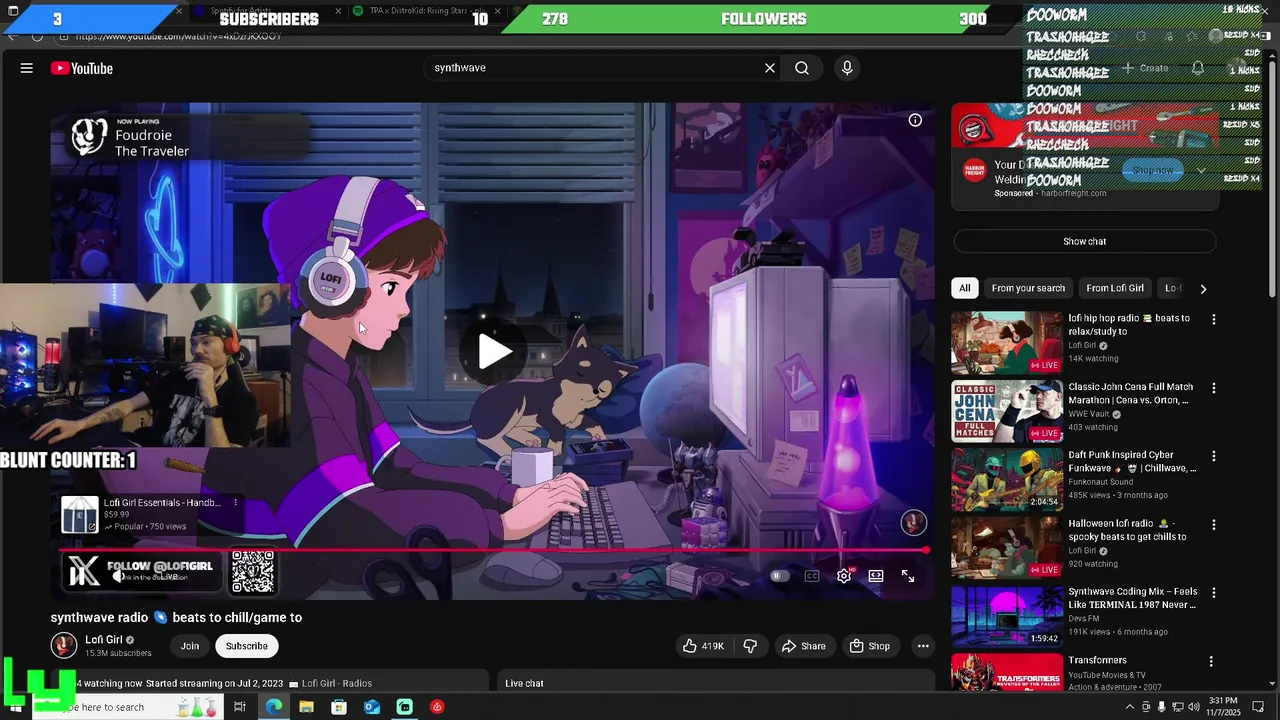Select the From your search chip
The image size is (1280, 720).
click(1028, 288)
